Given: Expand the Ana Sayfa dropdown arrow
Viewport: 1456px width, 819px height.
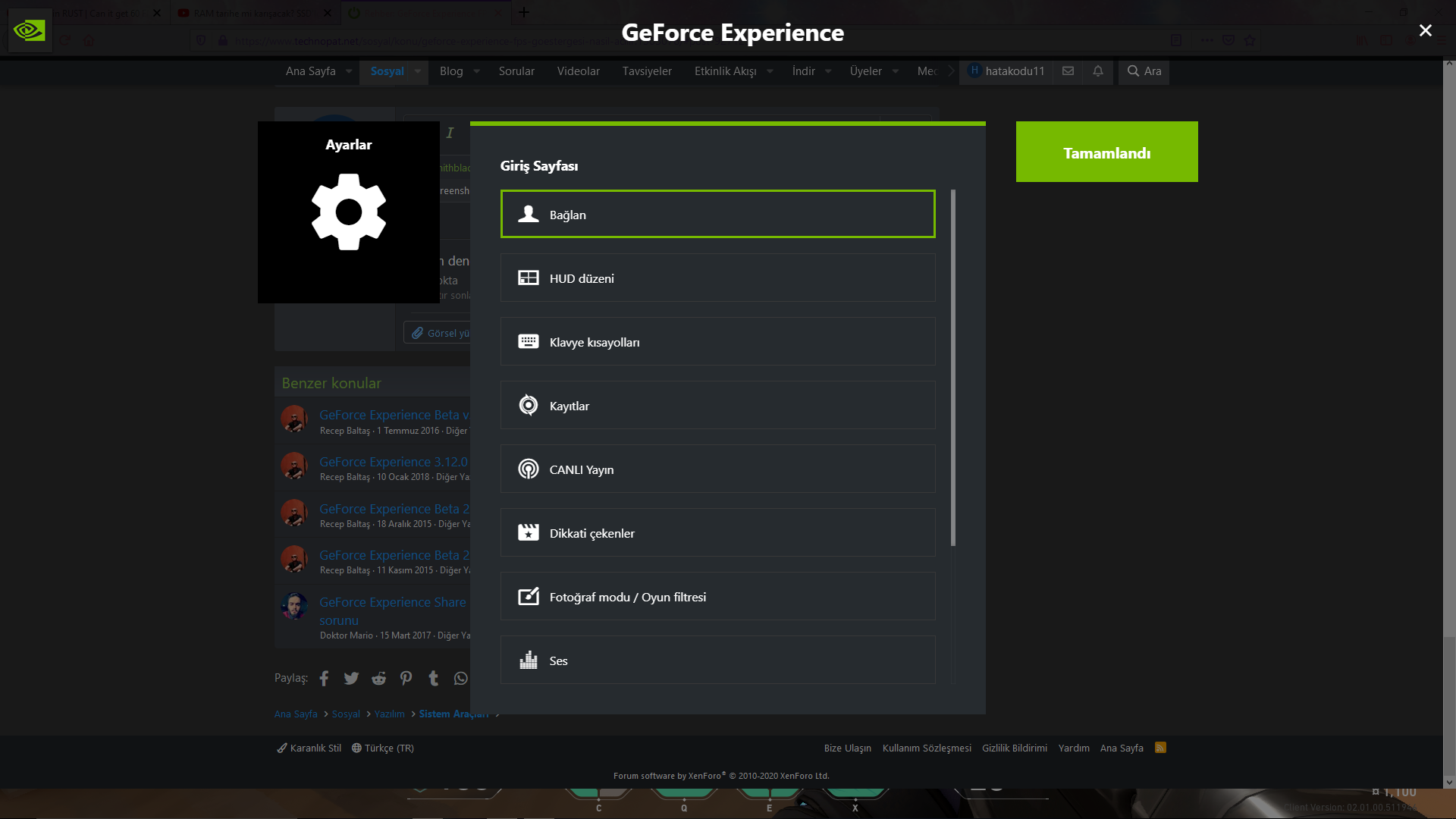Looking at the screenshot, I should pyautogui.click(x=349, y=71).
